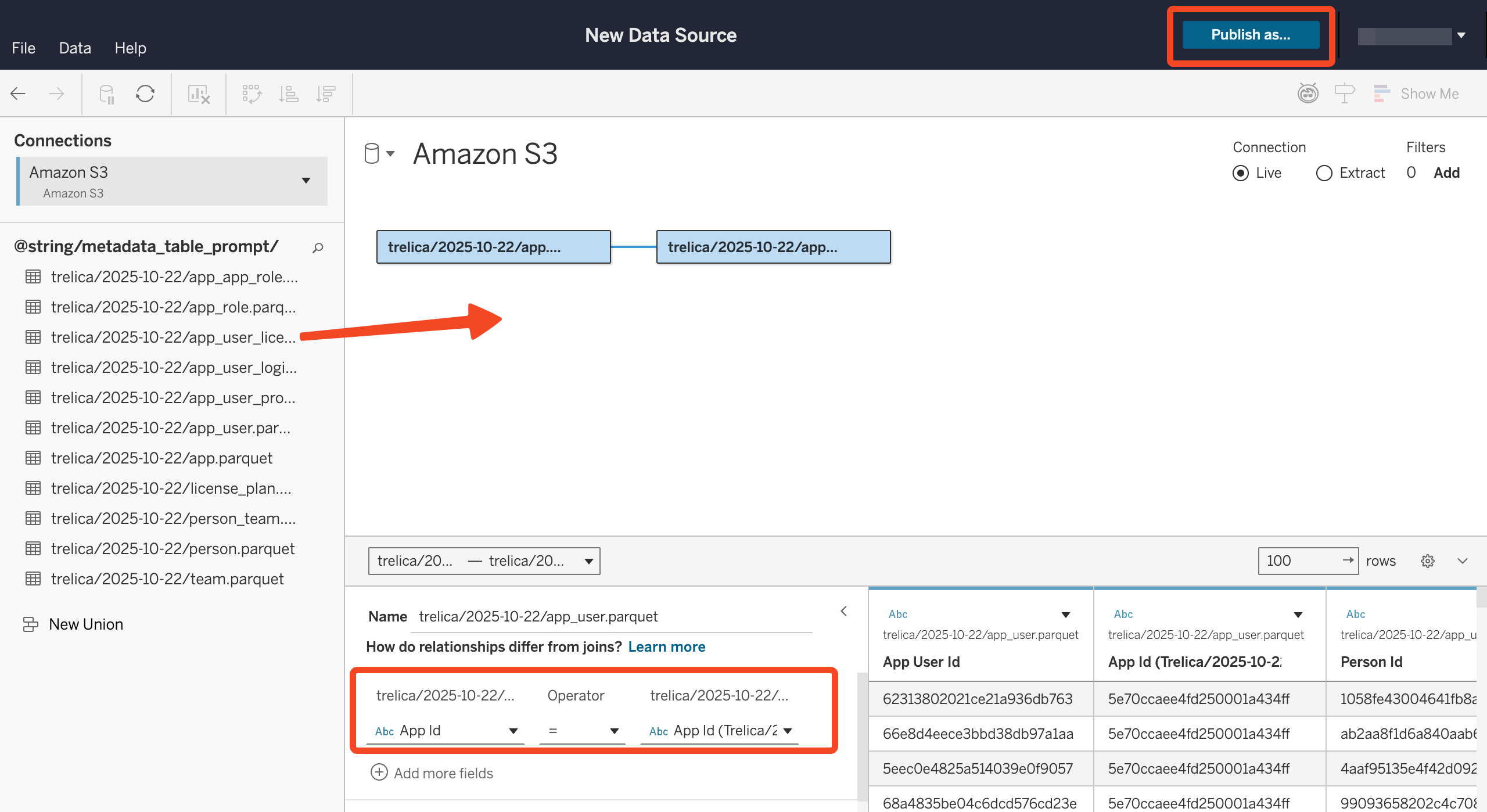Select trelica/2025-10-22/app_user.par... table
Viewport: 1487px width, 812px height.
coord(171,427)
